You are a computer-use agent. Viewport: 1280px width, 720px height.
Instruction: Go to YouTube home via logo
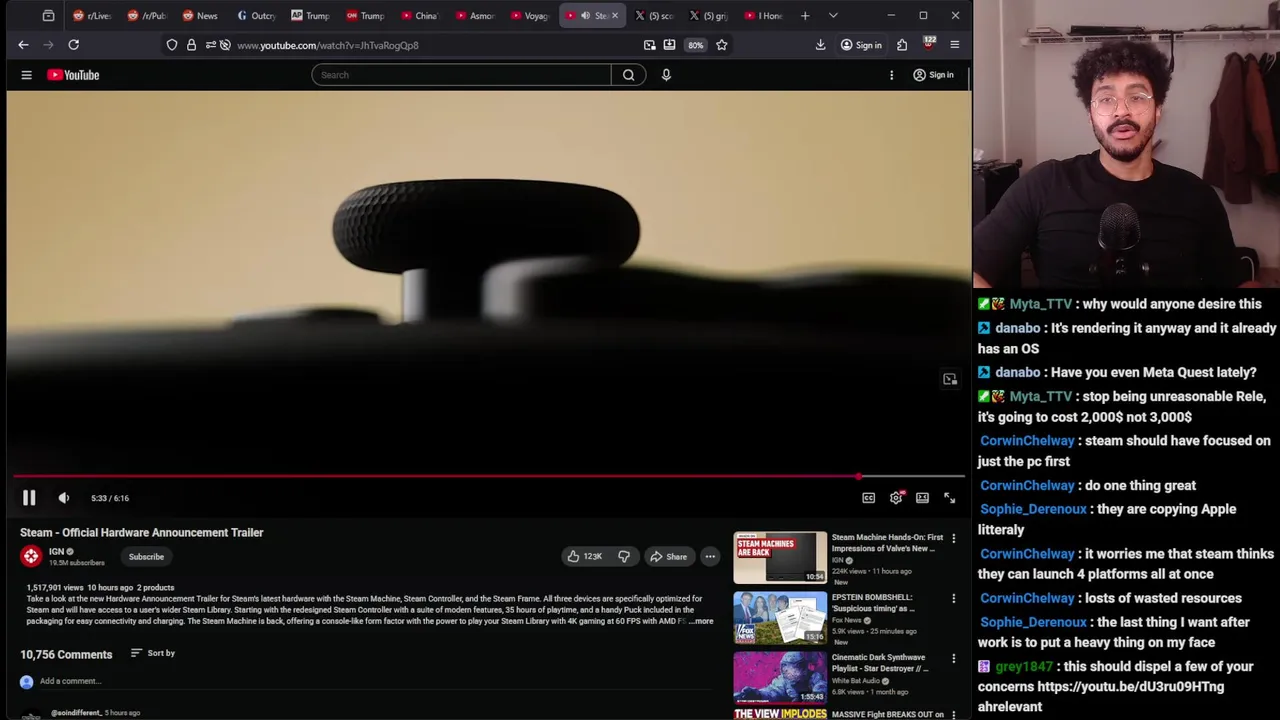pos(73,75)
